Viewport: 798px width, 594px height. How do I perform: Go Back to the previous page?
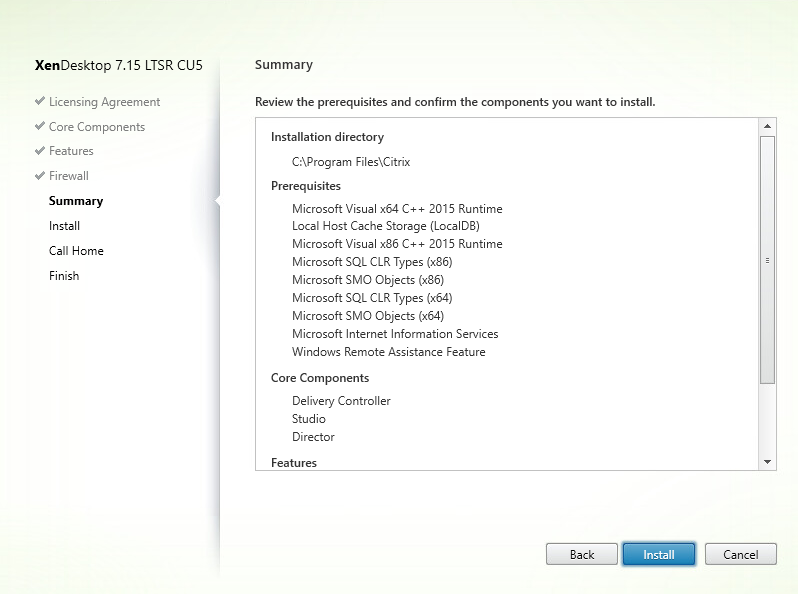coord(582,554)
